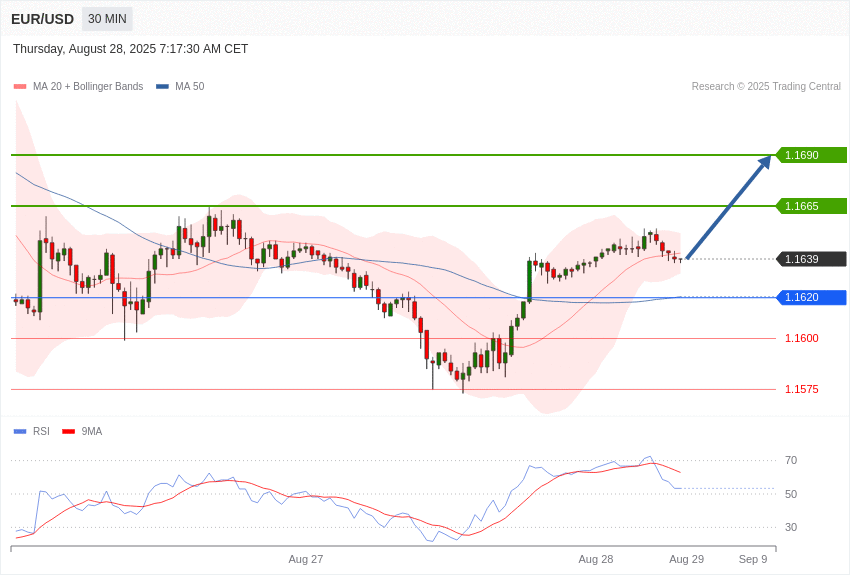The width and height of the screenshot is (850, 576).
Task: Click the RSI legend color swatch
Action: point(20,431)
